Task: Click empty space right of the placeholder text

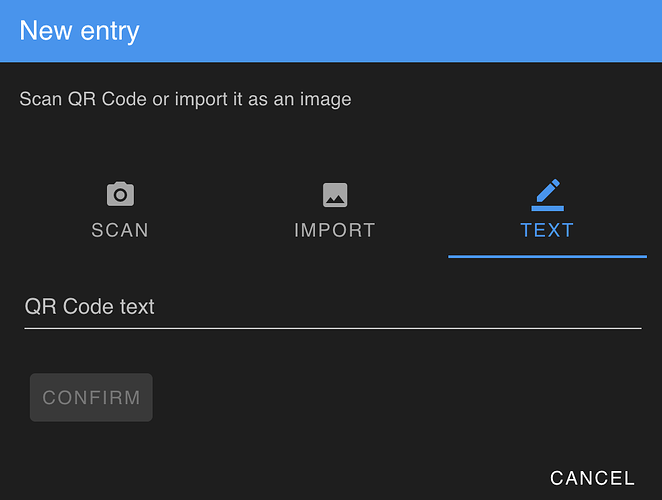Action: pyautogui.click(x=398, y=307)
